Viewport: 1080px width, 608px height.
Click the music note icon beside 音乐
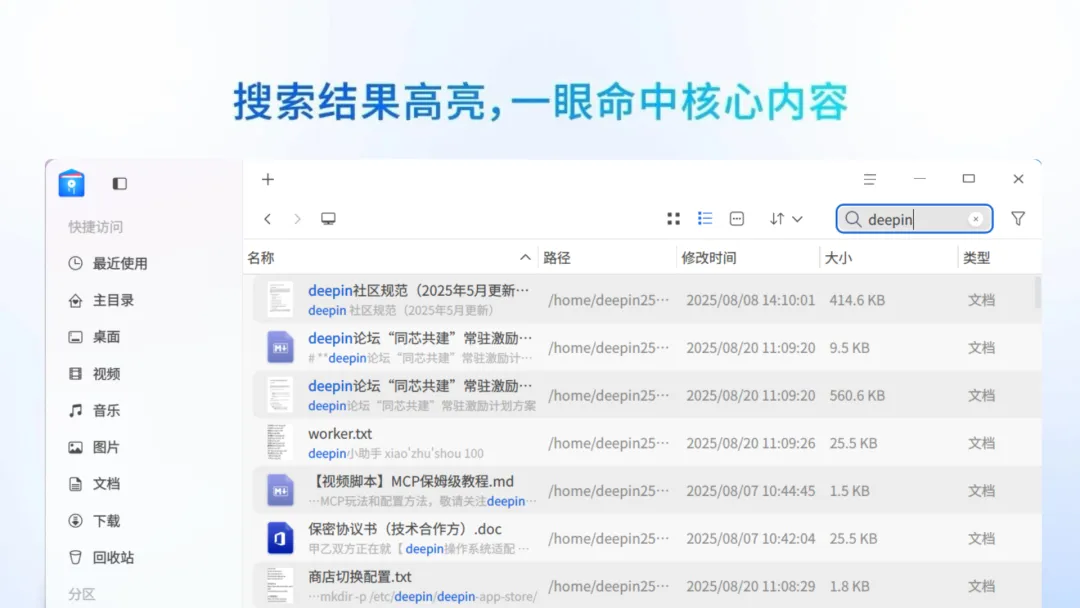tap(76, 411)
